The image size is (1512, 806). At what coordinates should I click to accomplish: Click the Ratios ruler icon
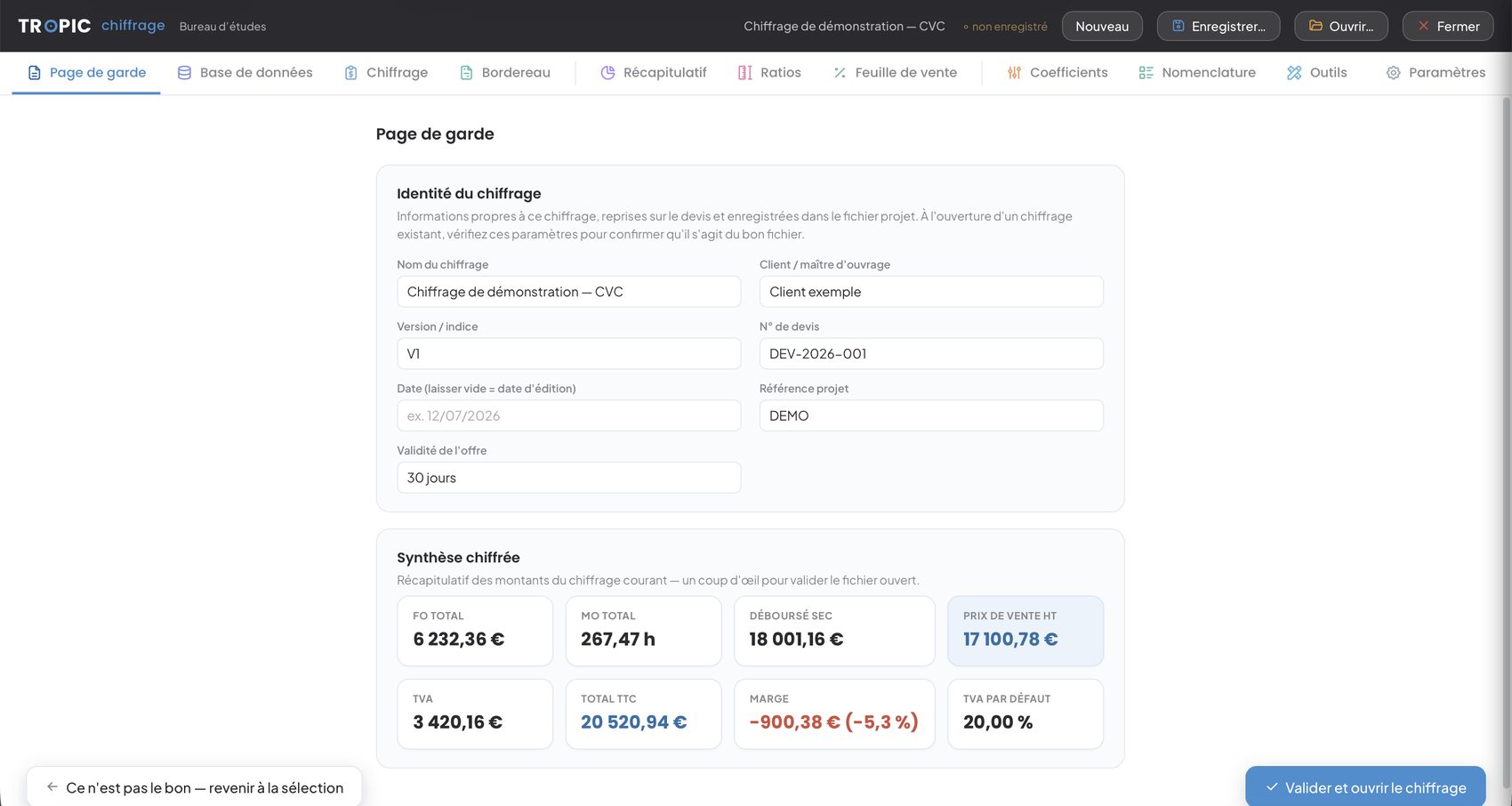744,73
